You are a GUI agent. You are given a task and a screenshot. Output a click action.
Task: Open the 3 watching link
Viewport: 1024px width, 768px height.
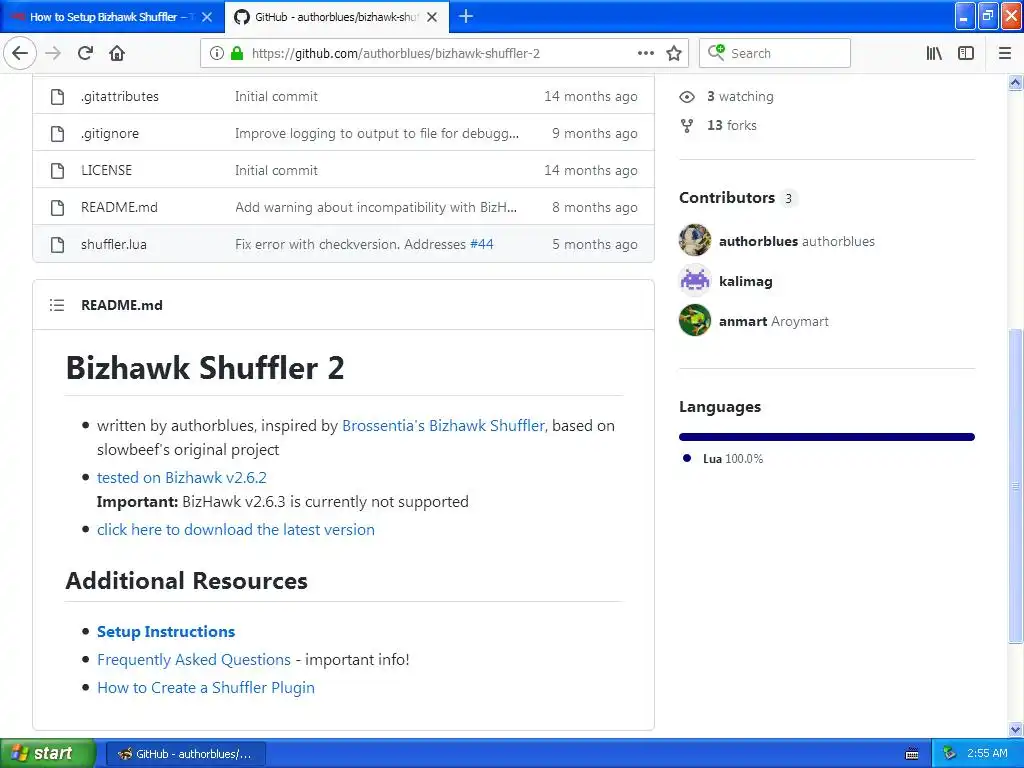coord(740,97)
